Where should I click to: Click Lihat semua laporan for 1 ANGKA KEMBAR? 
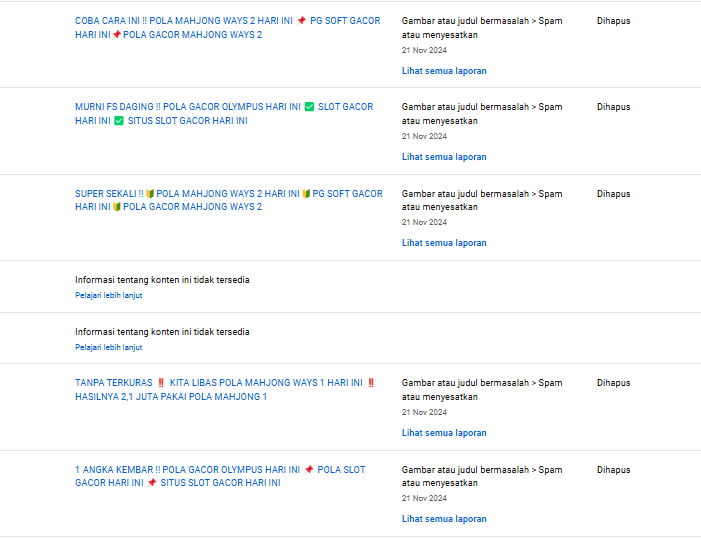pyautogui.click(x=444, y=519)
